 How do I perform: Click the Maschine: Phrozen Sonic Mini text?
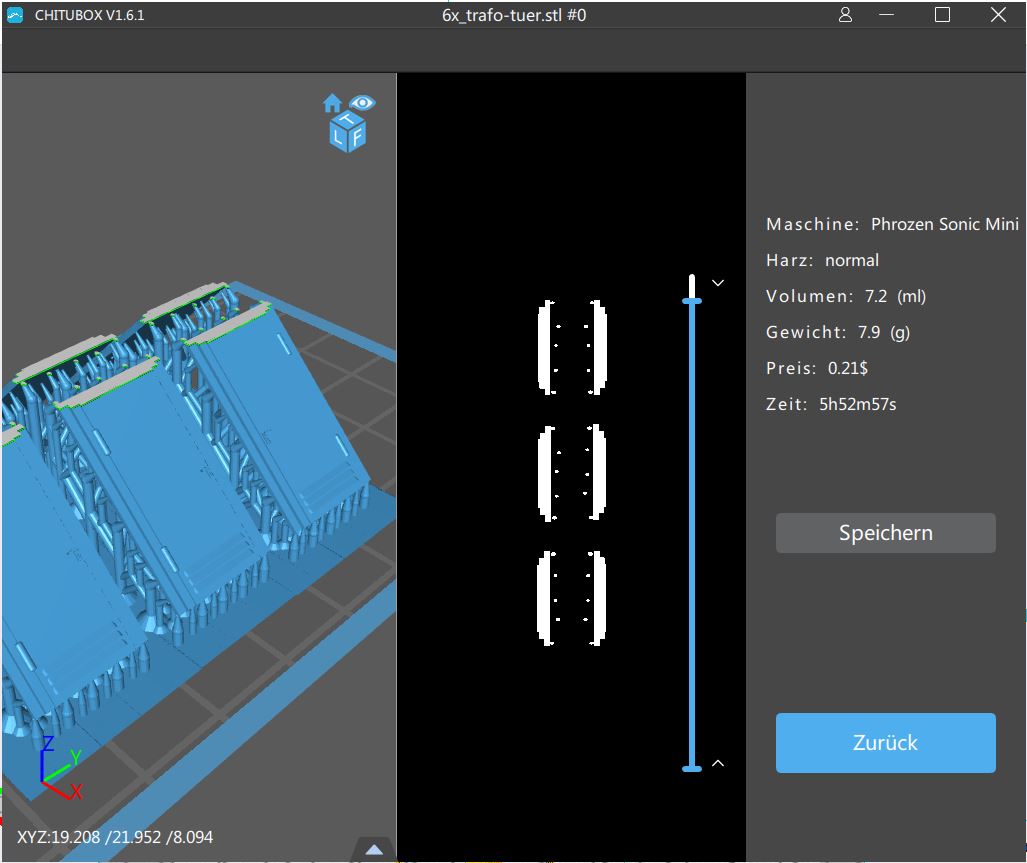pos(892,224)
